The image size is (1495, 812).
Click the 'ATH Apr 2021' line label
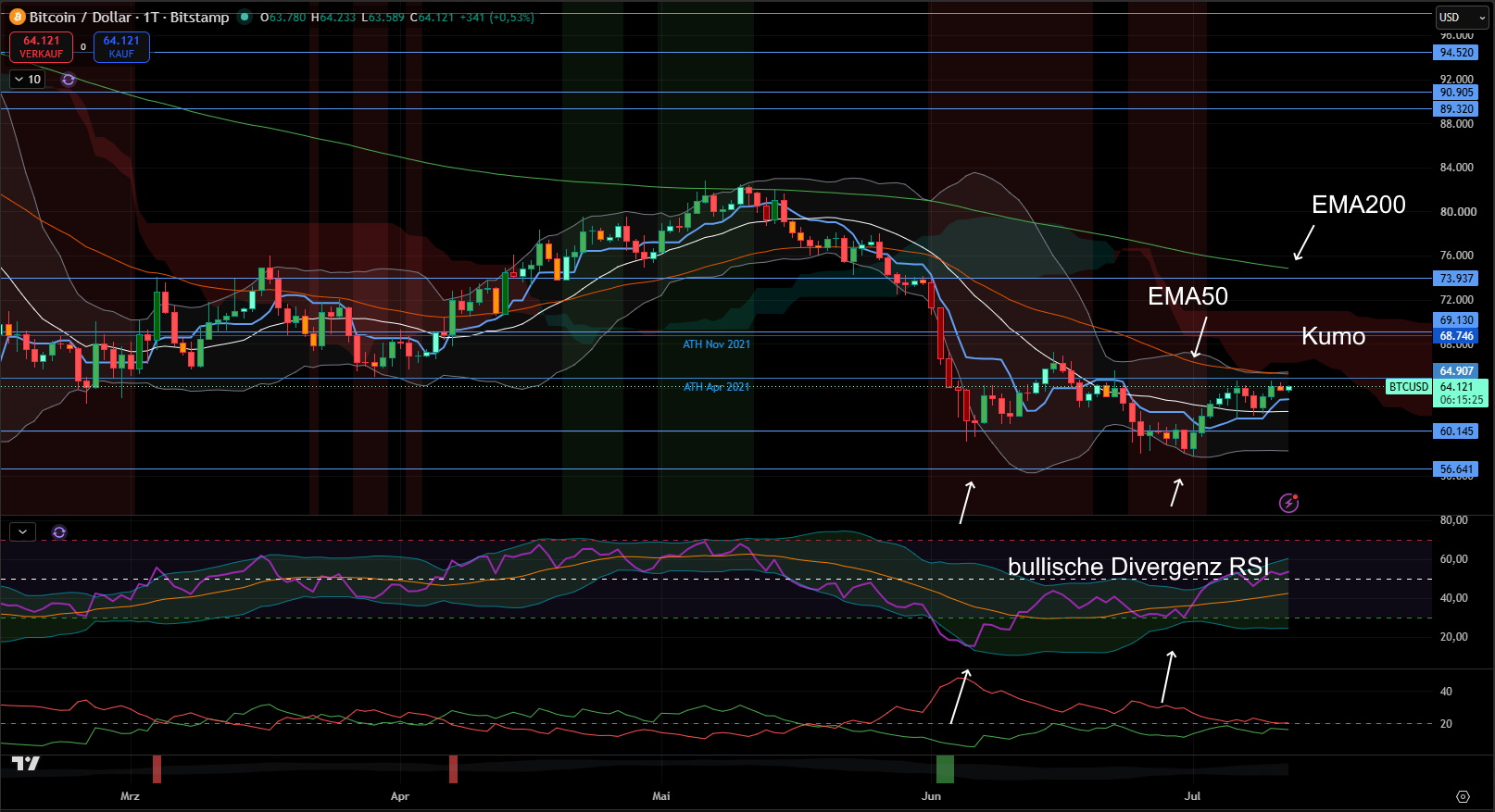(716, 387)
